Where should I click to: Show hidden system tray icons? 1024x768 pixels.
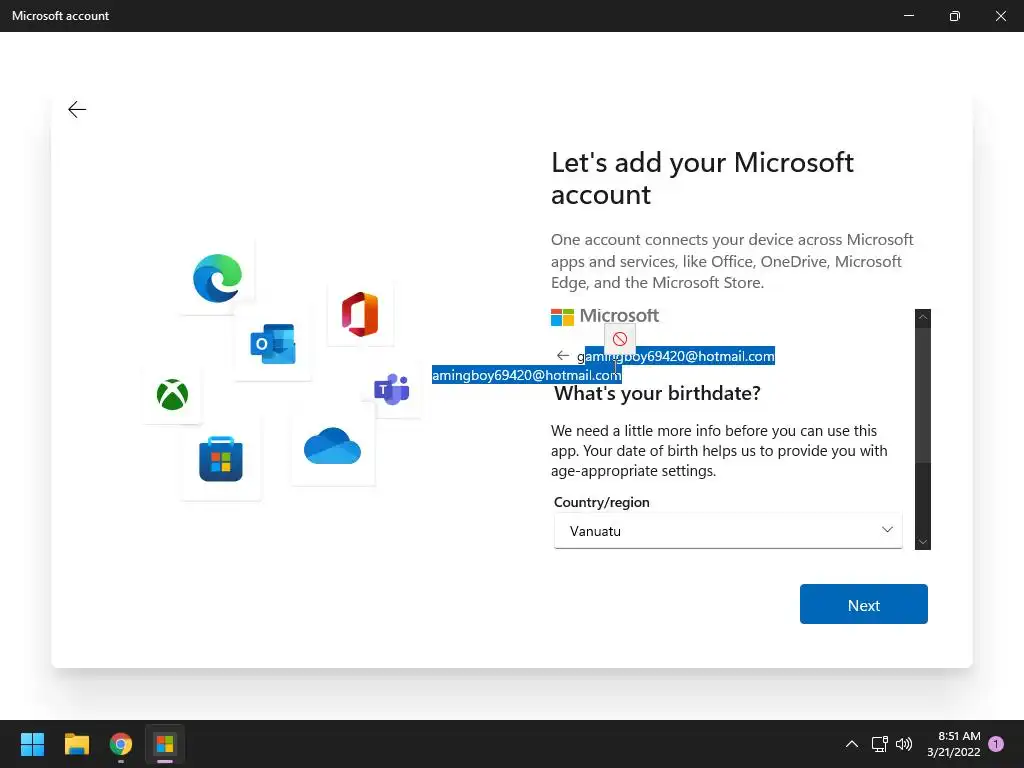852,744
